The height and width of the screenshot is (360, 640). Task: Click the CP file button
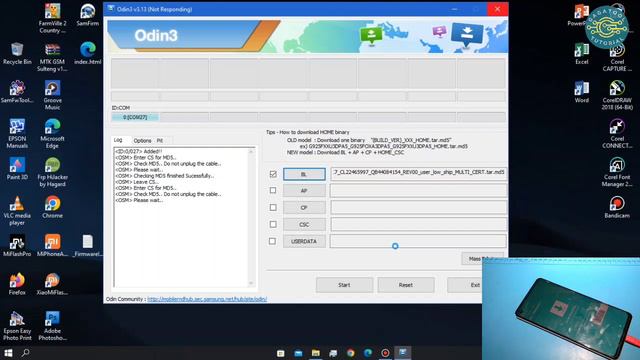(x=304, y=207)
